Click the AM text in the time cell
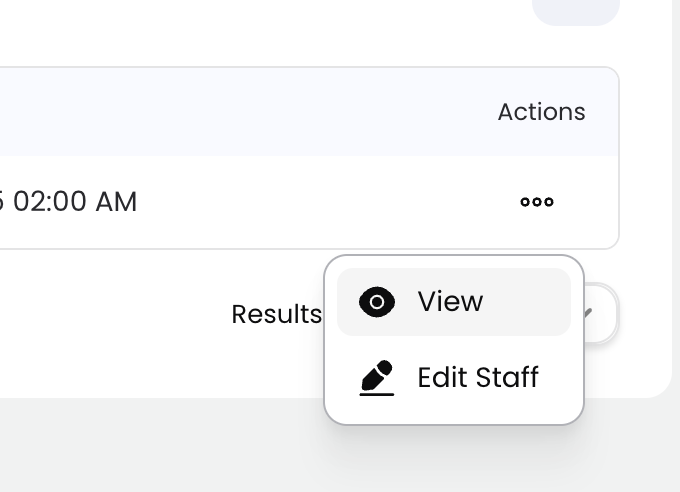The height and width of the screenshot is (492, 680). pyautogui.click(x=116, y=202)
